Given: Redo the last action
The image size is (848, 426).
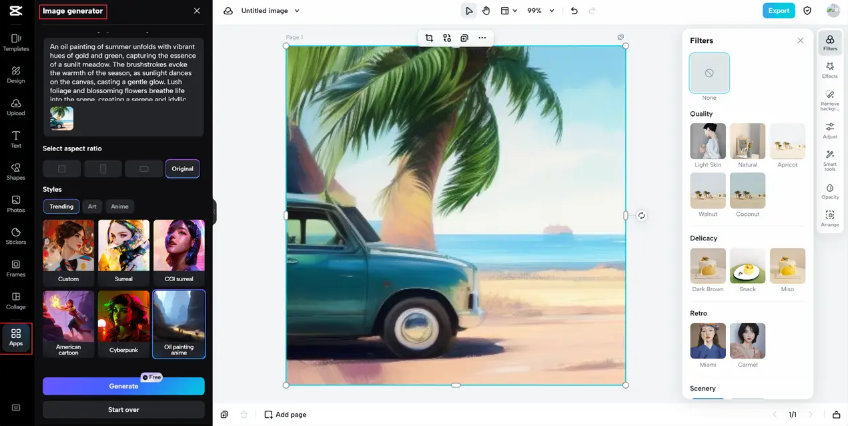Looking at the screenshot, I should coord(592,11).
